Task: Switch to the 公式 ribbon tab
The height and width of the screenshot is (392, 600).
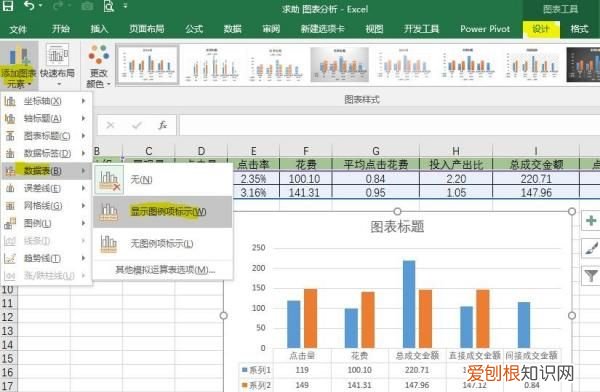Action: (x=194, y=29)
